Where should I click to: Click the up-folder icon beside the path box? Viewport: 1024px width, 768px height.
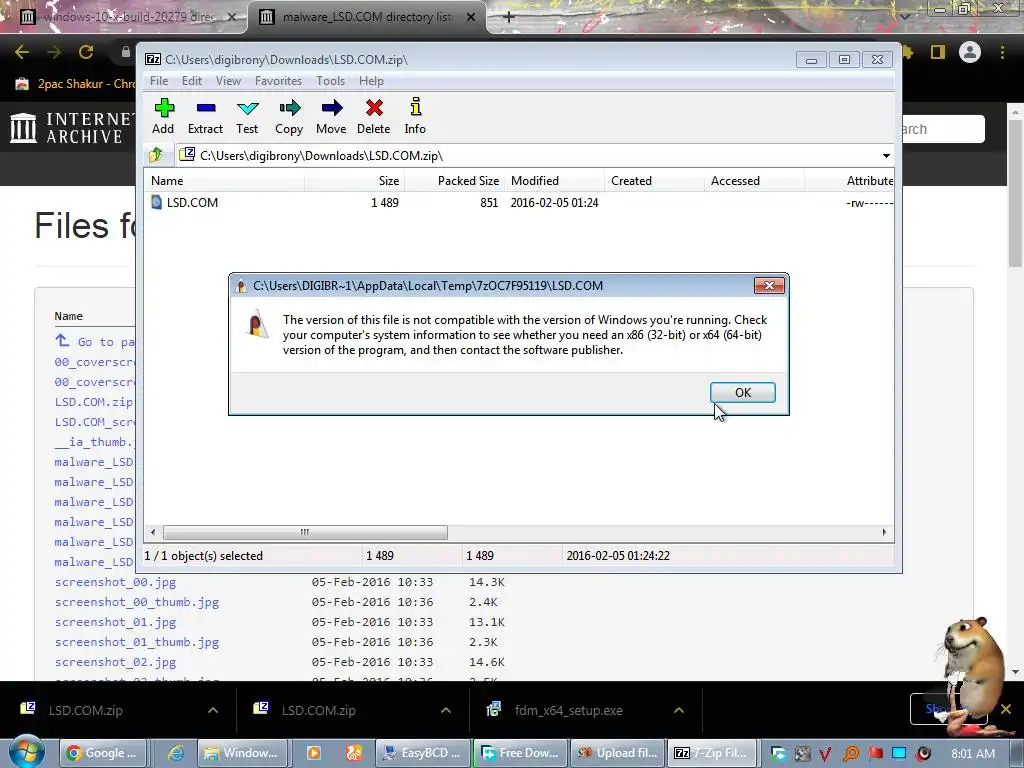156,155
